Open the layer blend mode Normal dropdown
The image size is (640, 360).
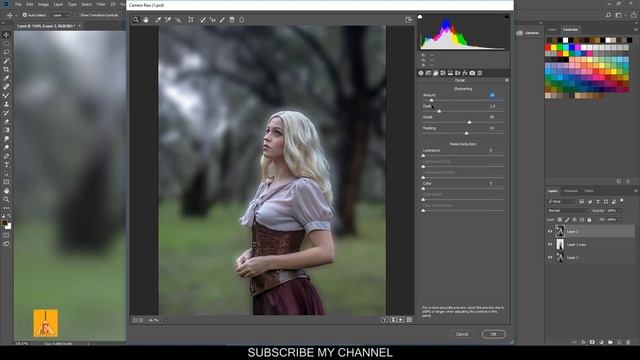[568, 211]
